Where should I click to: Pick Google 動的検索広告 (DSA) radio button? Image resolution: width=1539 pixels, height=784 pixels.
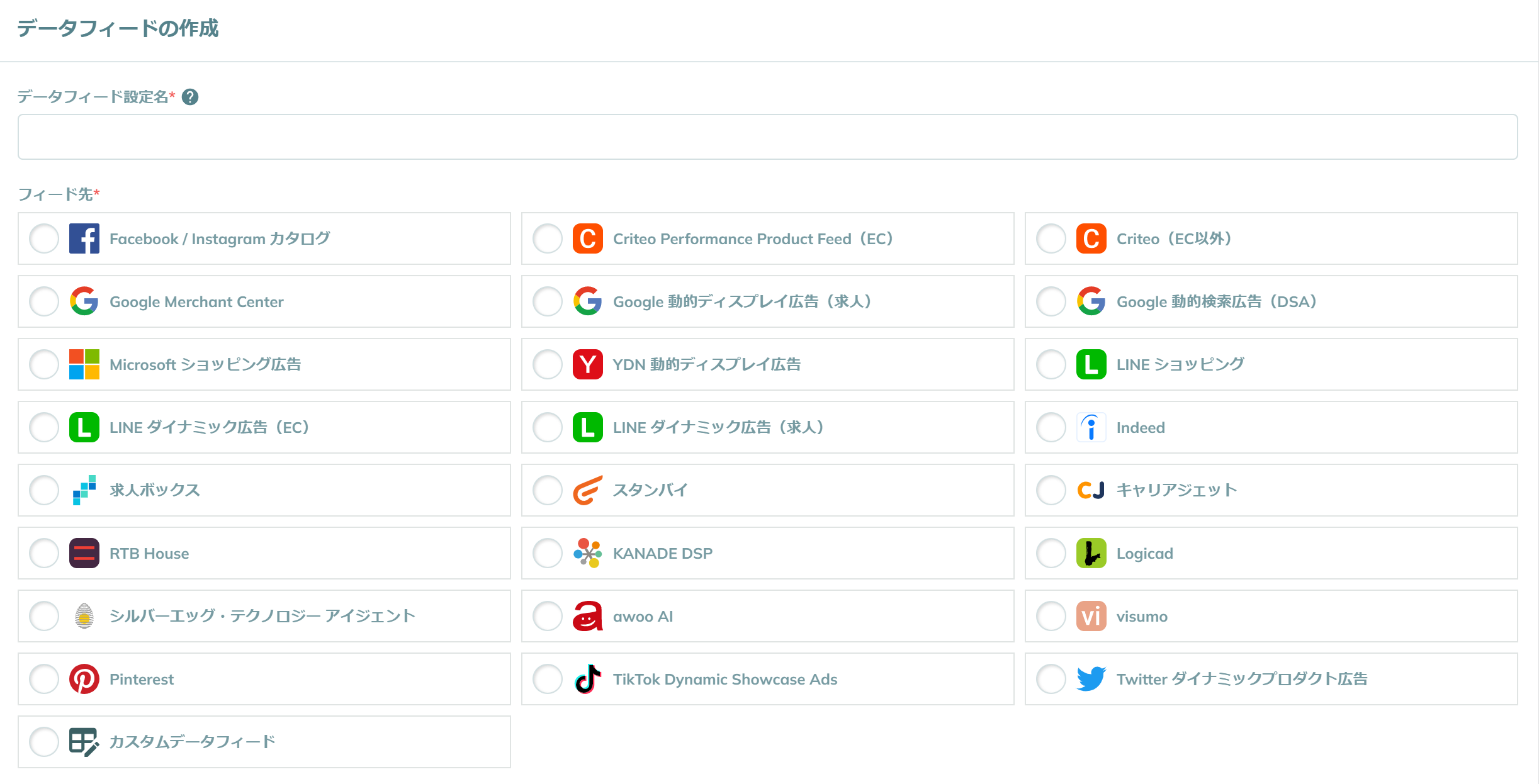pyautogui.click(x=1051, y=301)
